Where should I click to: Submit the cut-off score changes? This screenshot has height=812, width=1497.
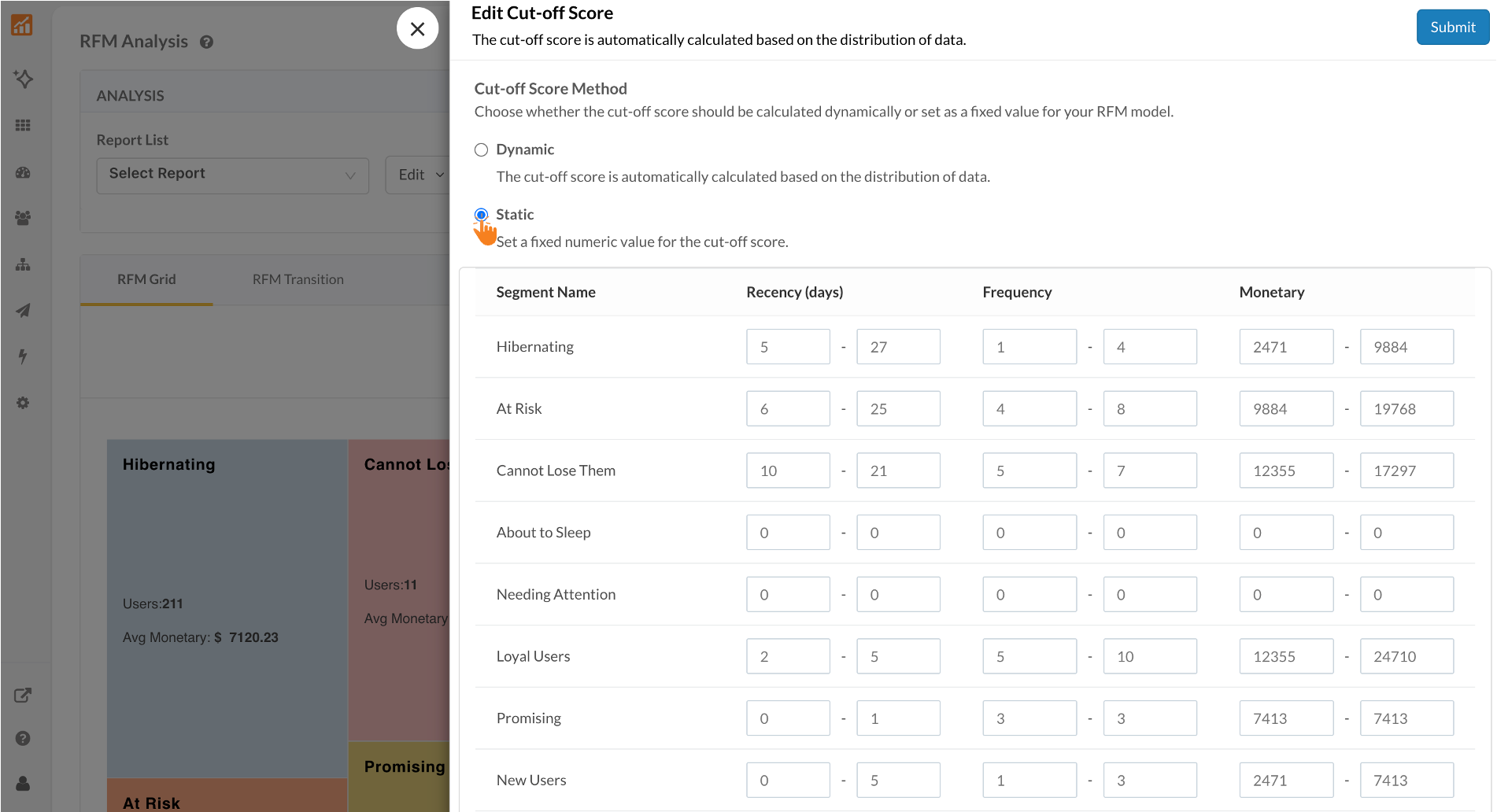tap(1452, 27)
